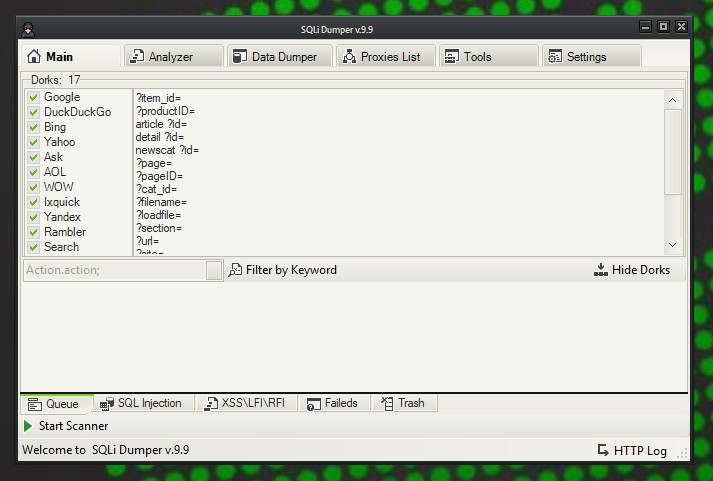Click the dorks list scroll up arrow

672,100
